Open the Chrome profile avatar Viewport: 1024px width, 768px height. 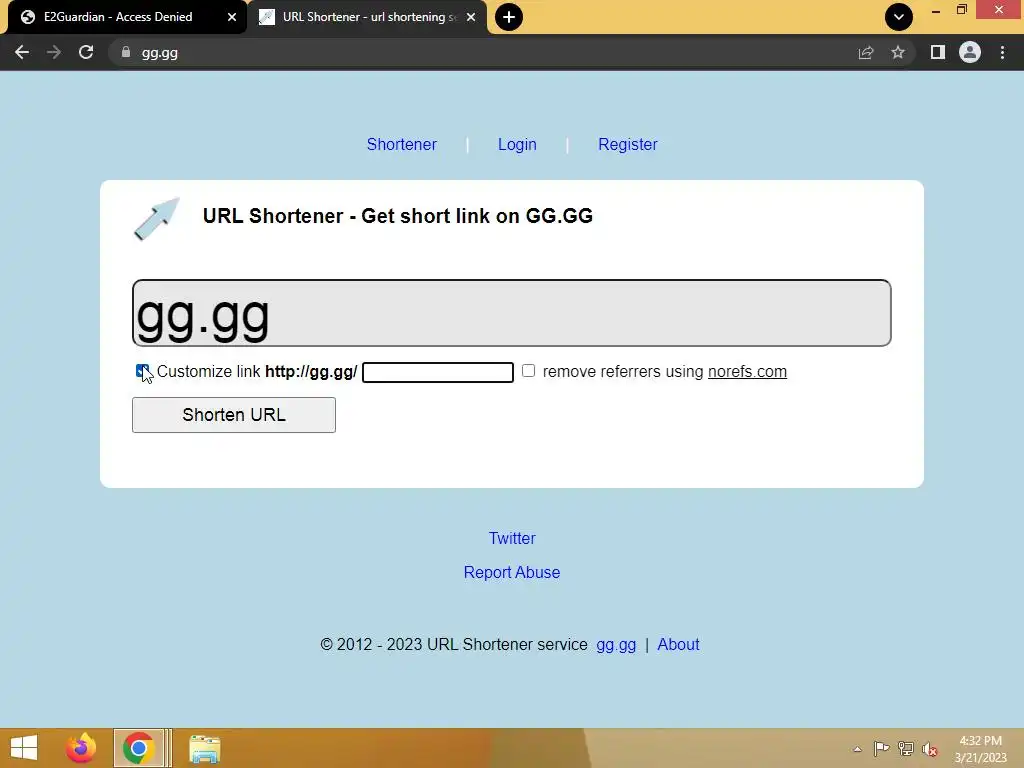click(x=970, y=52)
